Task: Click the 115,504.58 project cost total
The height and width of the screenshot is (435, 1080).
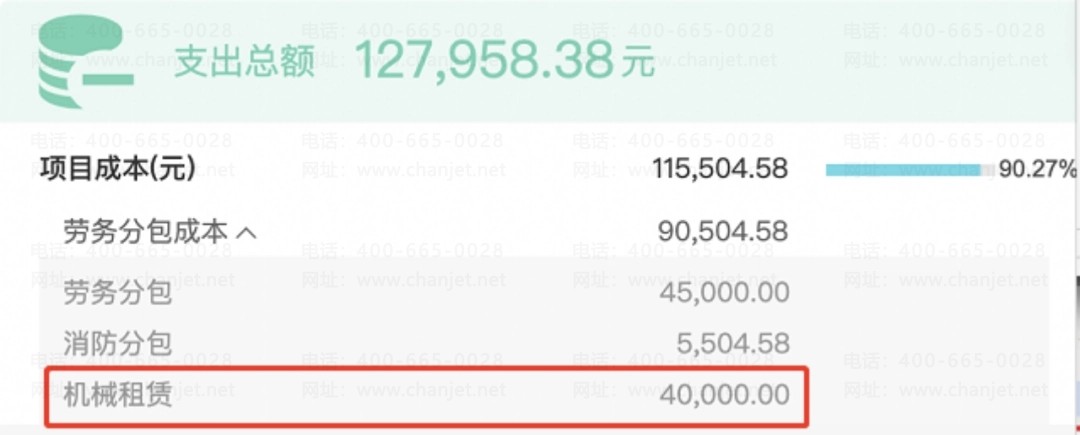Action: coord(720,169)
